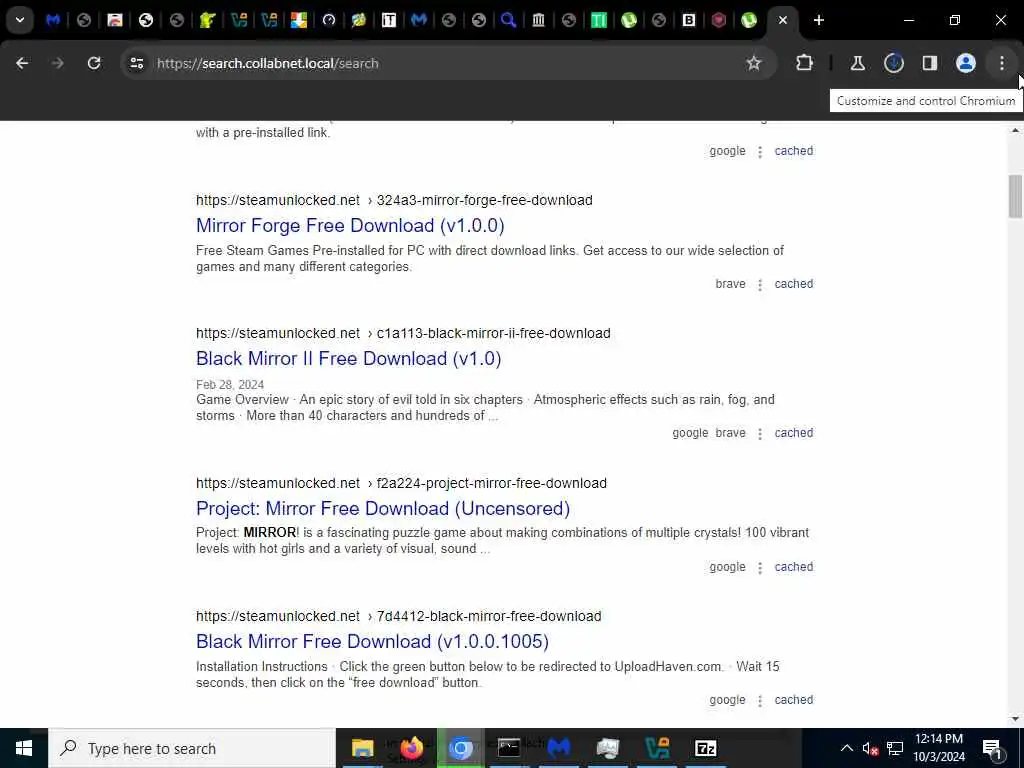Switch to the bold B favicon tab
The width and height of the screenshot is (1024, 768).
(x=688, y=20)
